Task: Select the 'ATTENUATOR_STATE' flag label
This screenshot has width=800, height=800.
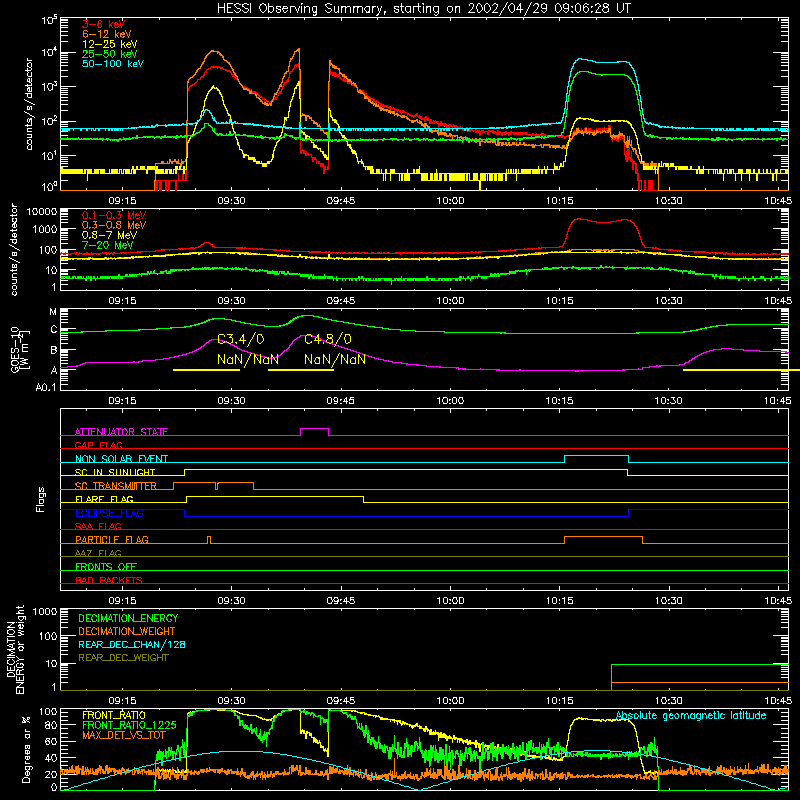Action: pos(121,432)
